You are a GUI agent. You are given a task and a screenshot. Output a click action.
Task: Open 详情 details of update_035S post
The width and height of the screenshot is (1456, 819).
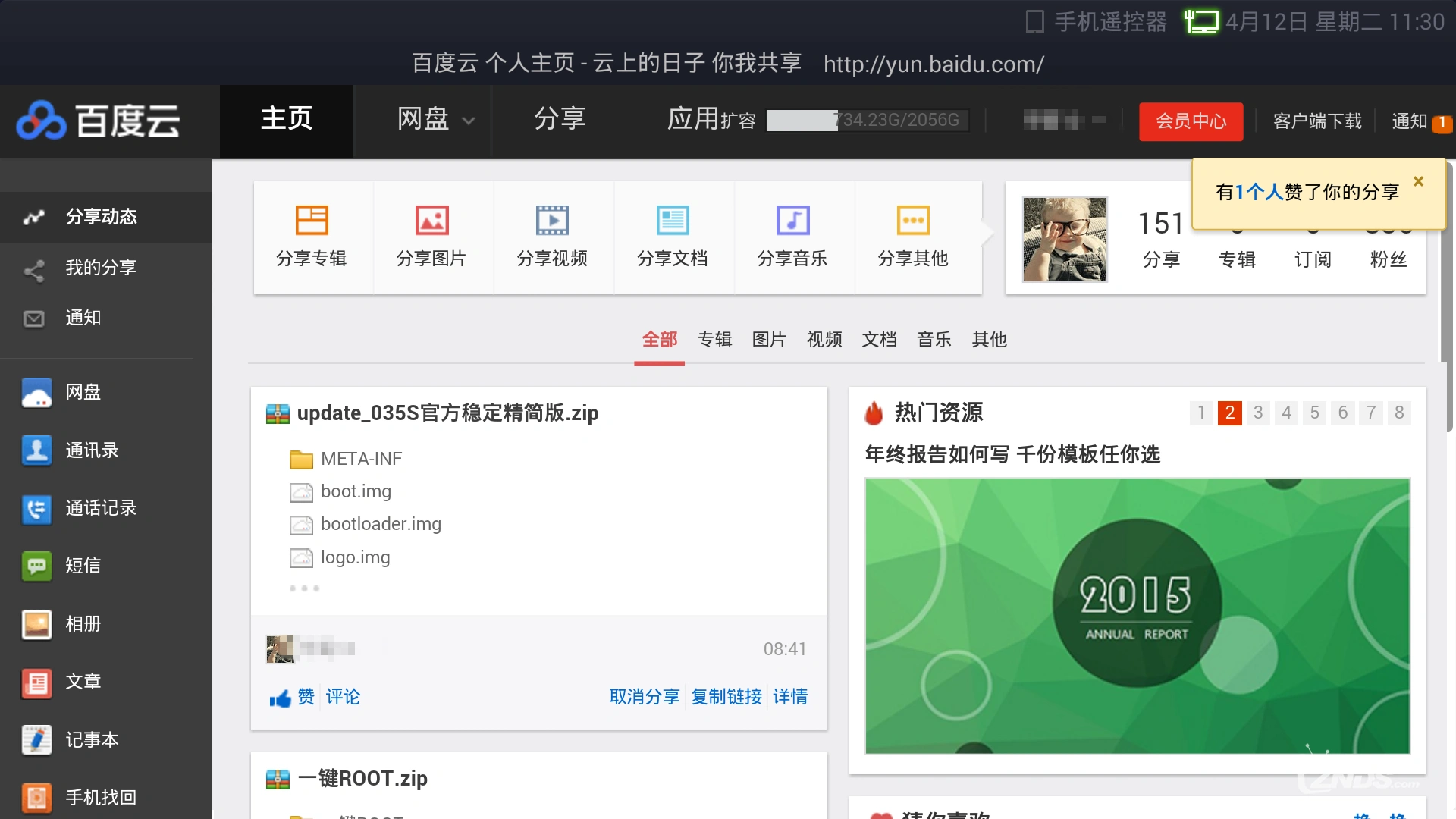[790, 697]
